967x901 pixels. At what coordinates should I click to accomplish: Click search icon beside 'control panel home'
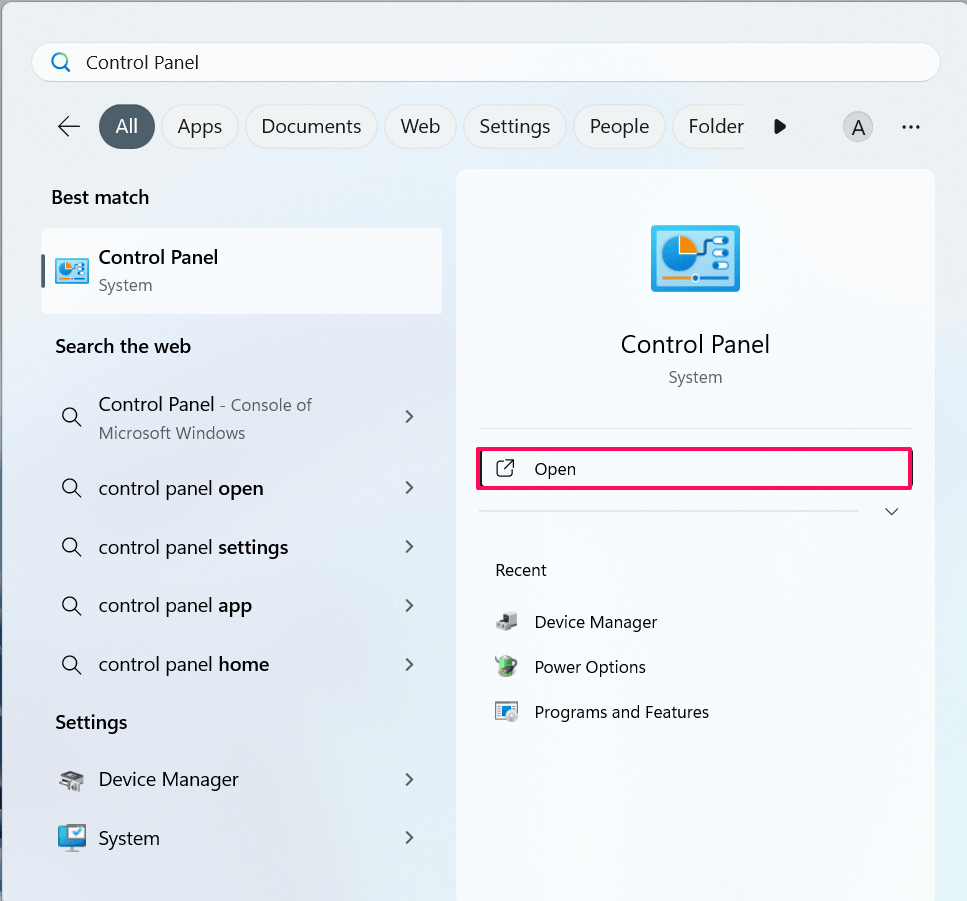[72, 665]
